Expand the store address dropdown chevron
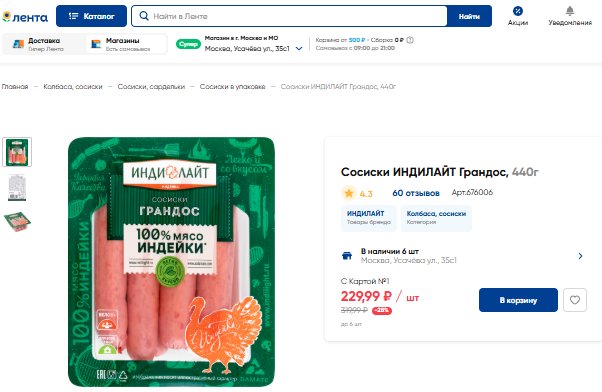Screen dimensions: 602x392 [x=299, y=49]
